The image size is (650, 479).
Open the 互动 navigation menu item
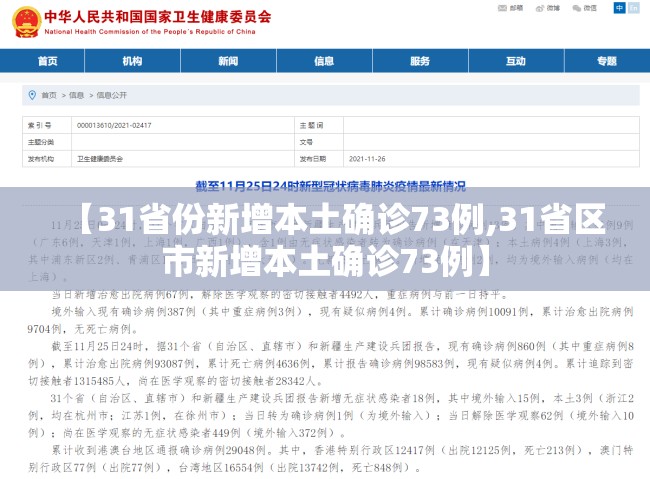[516, 61]
